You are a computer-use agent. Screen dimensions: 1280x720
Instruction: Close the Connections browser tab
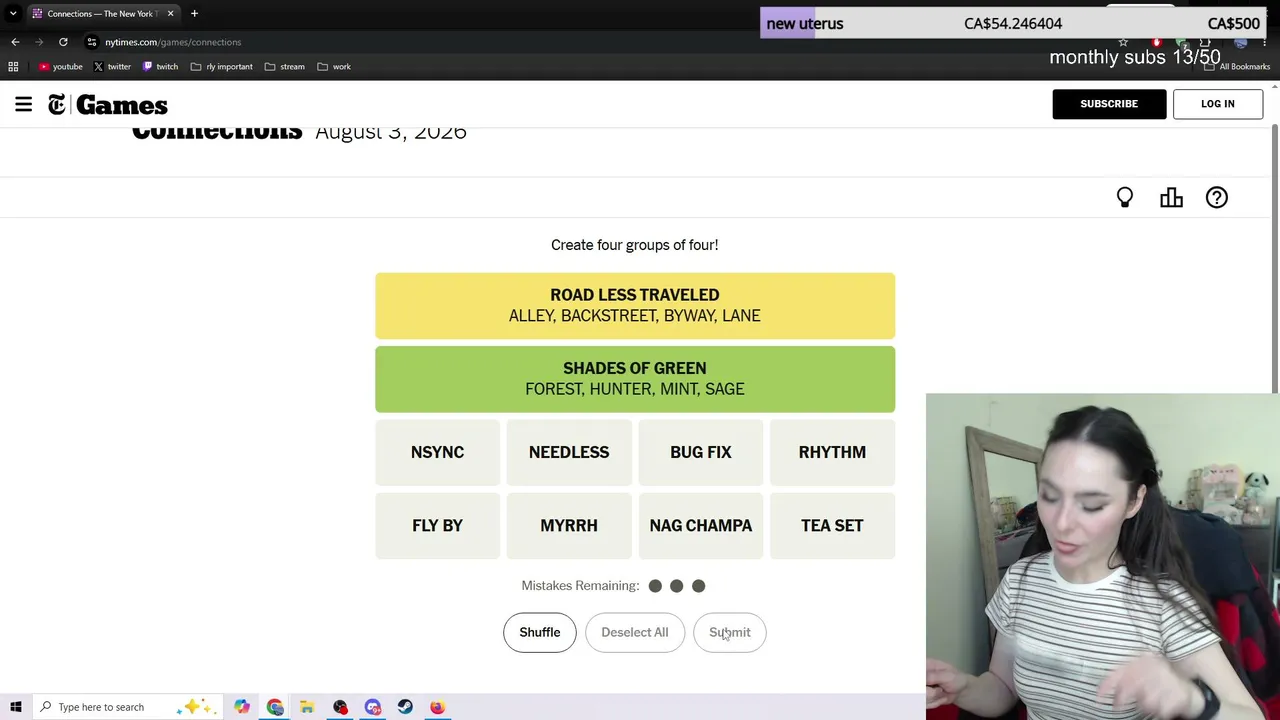click(170, 13)
